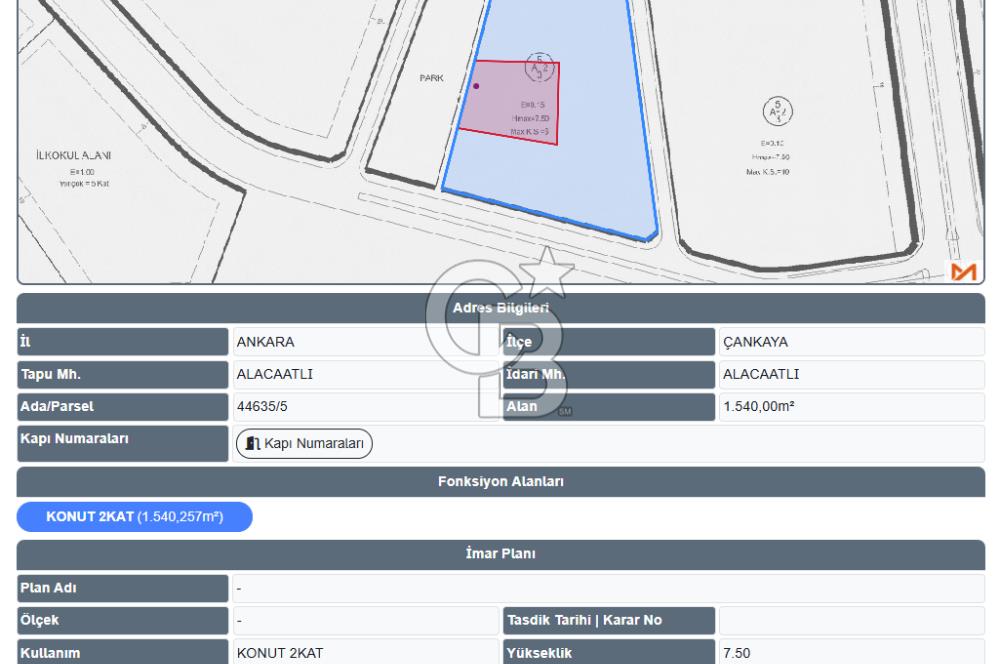Open the Kapı Numaraları list
The image size is (1000, 664).
305,443
